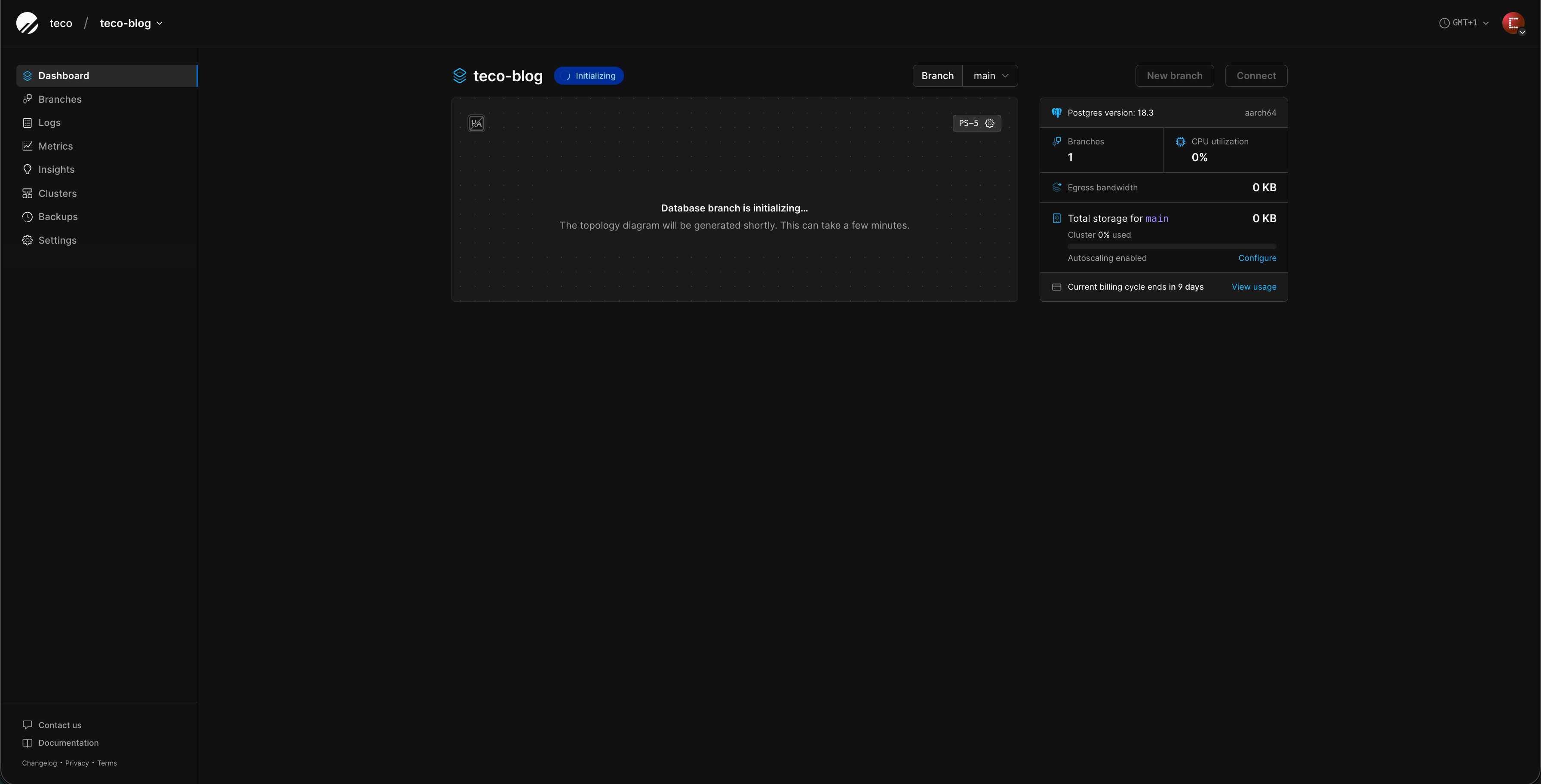Click the cluster storage usage bar
This screenshot has width=1541, height=784.
tap(1171, 246)
